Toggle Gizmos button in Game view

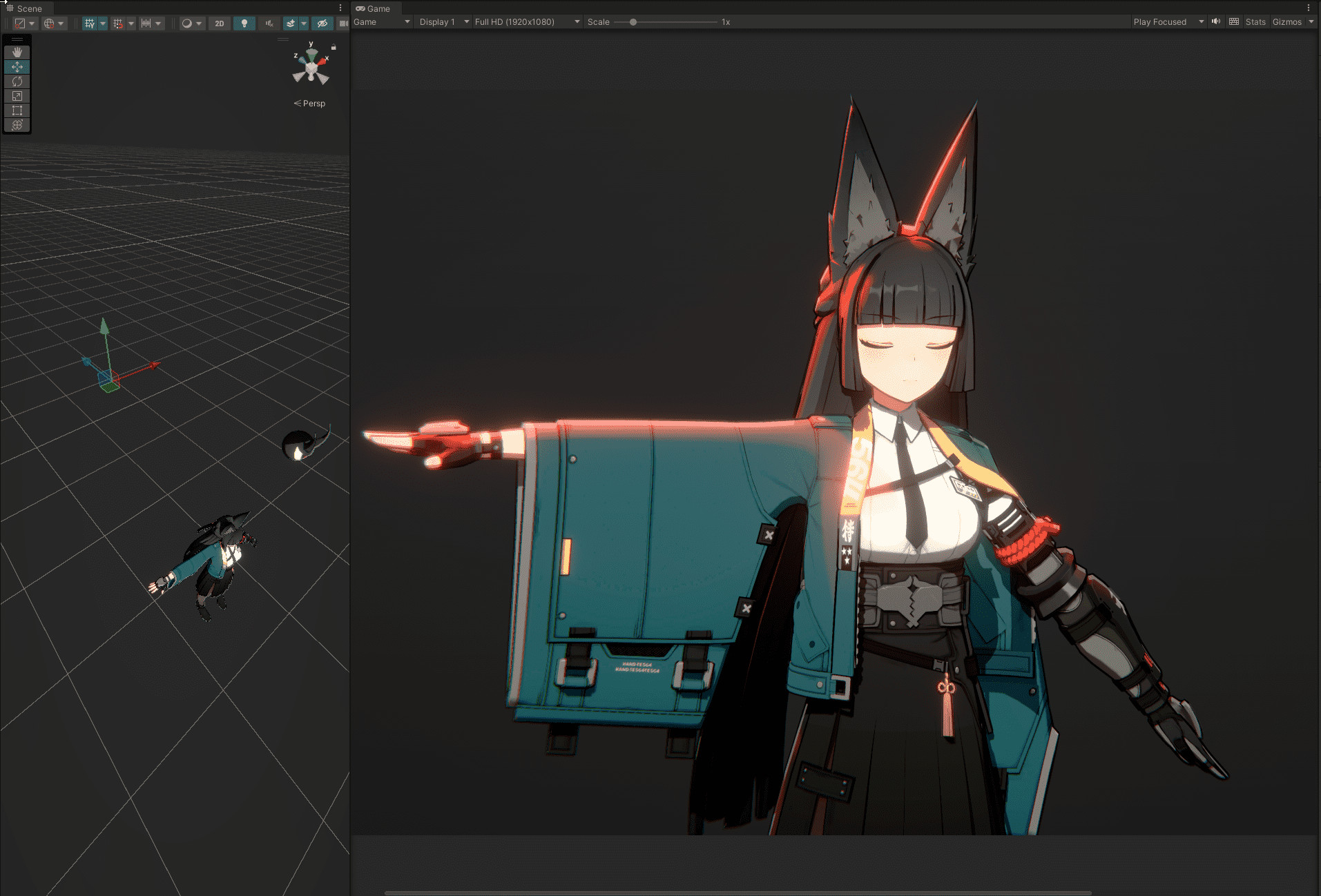[x=1287, y=22]
